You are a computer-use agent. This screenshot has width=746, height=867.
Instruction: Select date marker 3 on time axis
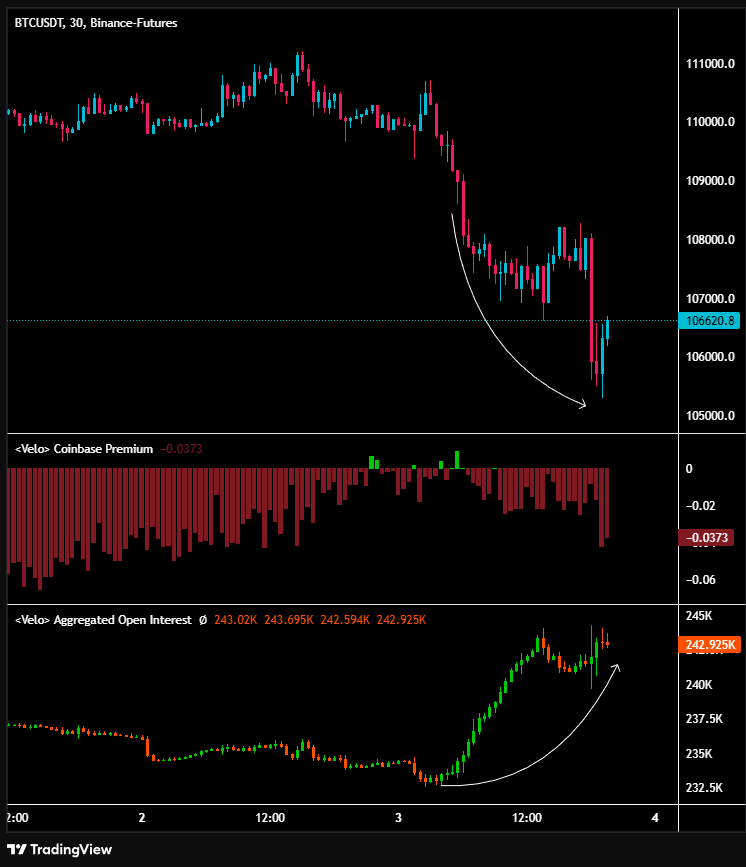(398, 818)
